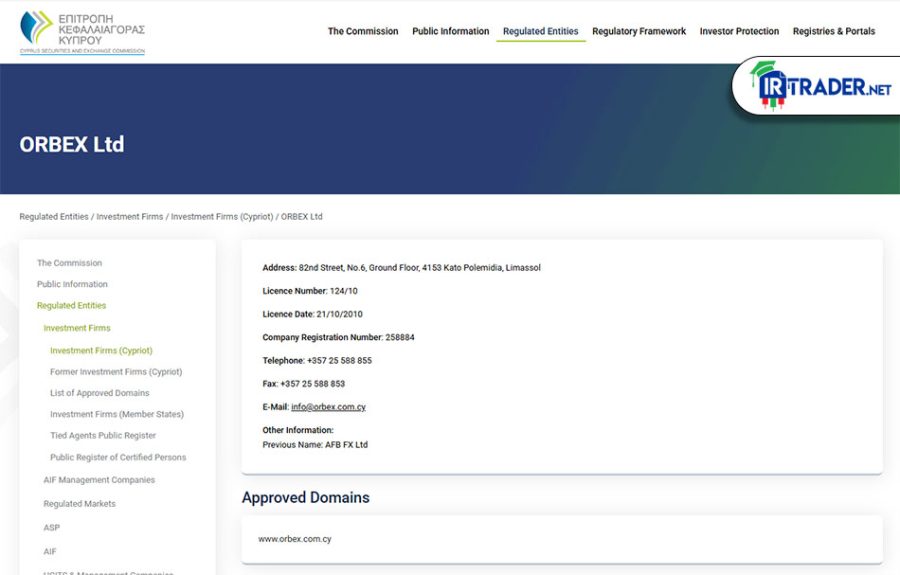Open Public Register of Certified Persons
The height and width of the screenshot is (575, 900).
118,457
